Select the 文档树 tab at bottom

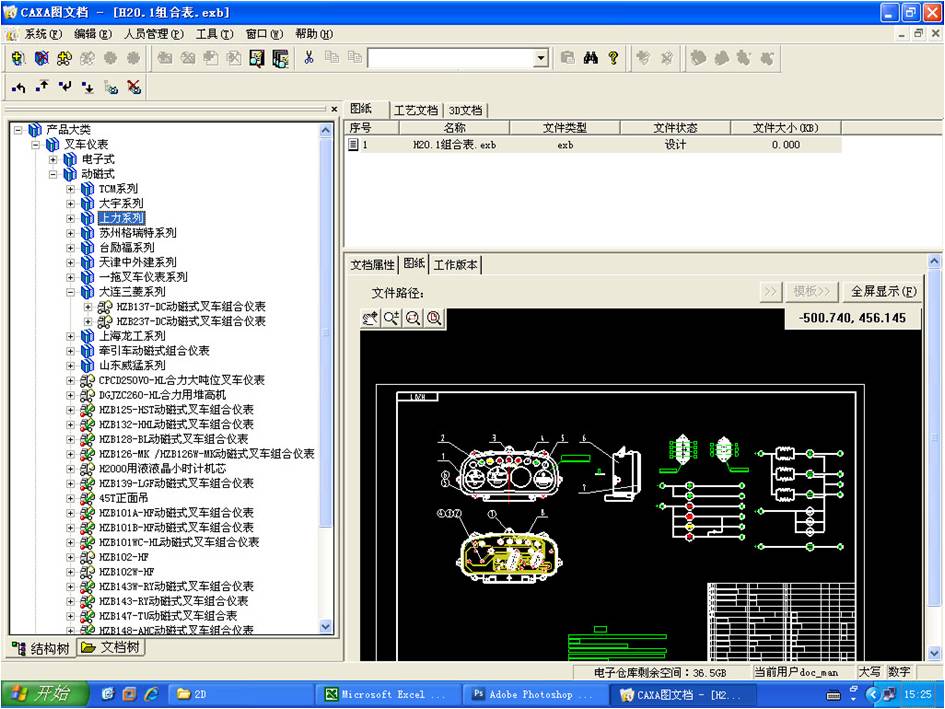[x=111, y=648]
